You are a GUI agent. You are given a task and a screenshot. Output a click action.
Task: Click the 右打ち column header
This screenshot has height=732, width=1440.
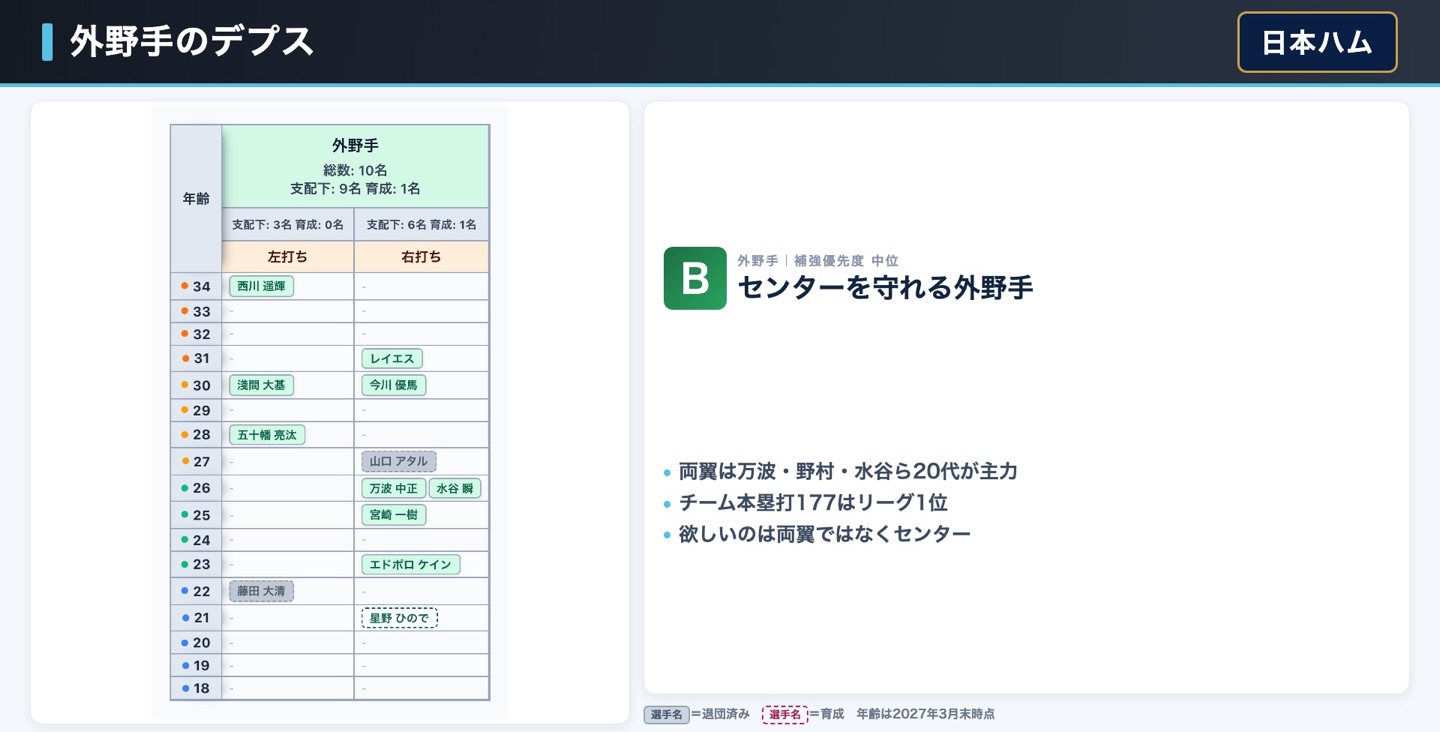pos(422,256)
